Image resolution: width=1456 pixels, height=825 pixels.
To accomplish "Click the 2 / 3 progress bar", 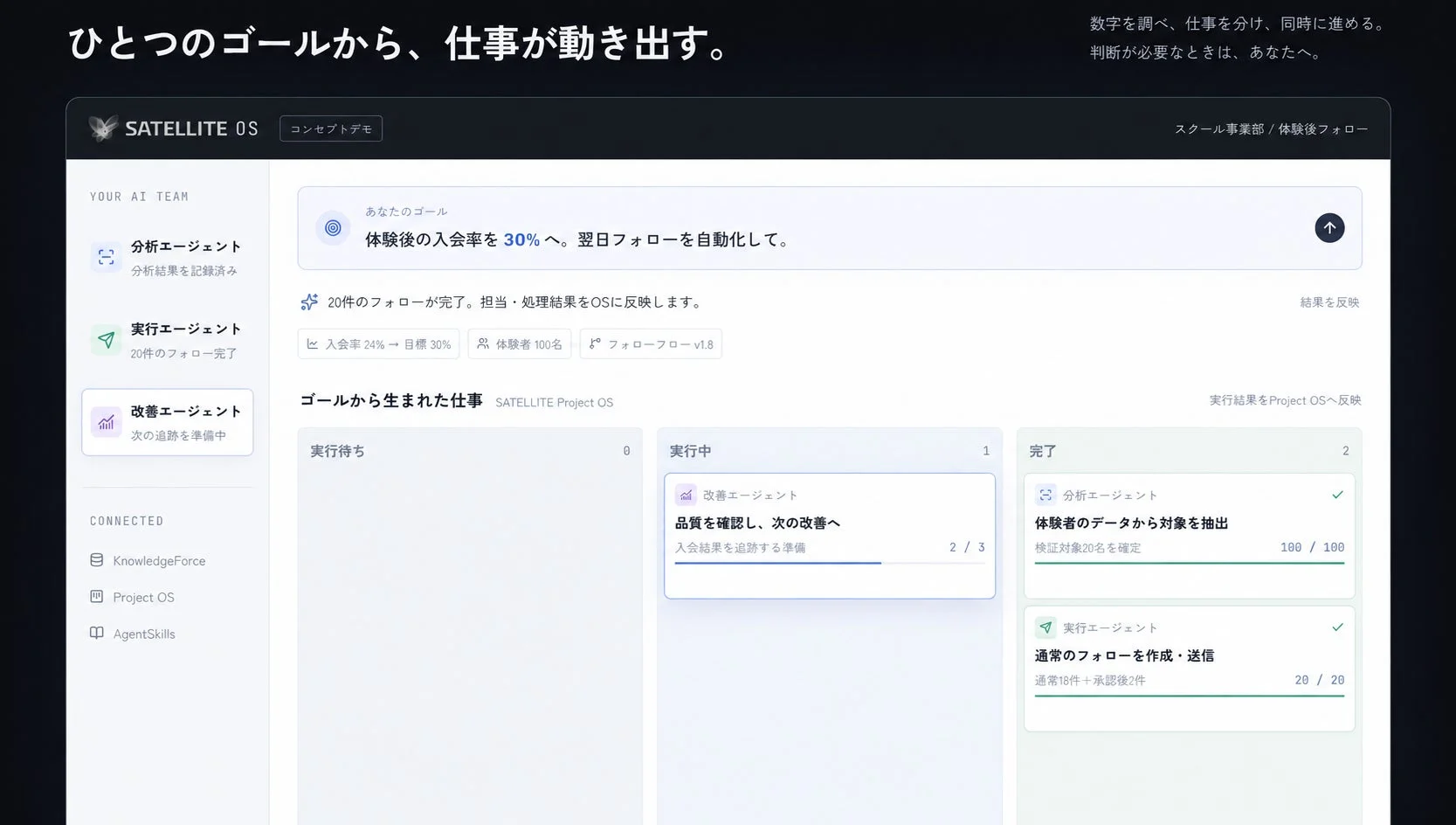I will pyautogui.click(x=830, y=564).
